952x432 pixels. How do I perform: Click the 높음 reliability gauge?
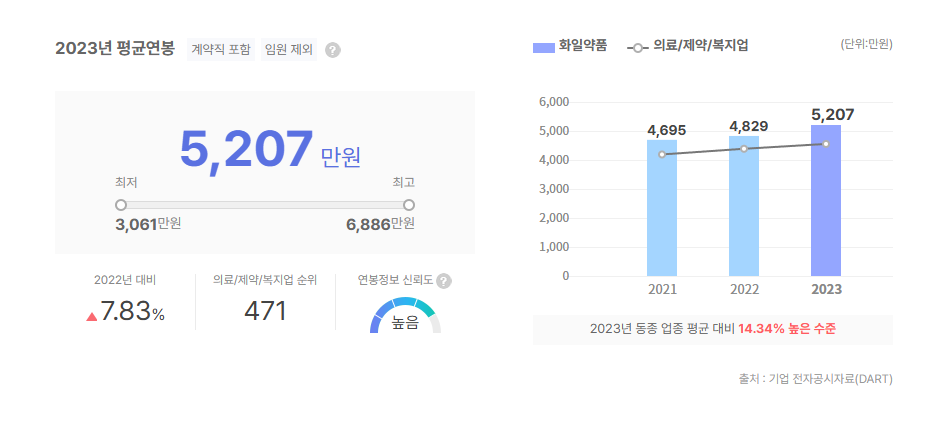(405, 316)
